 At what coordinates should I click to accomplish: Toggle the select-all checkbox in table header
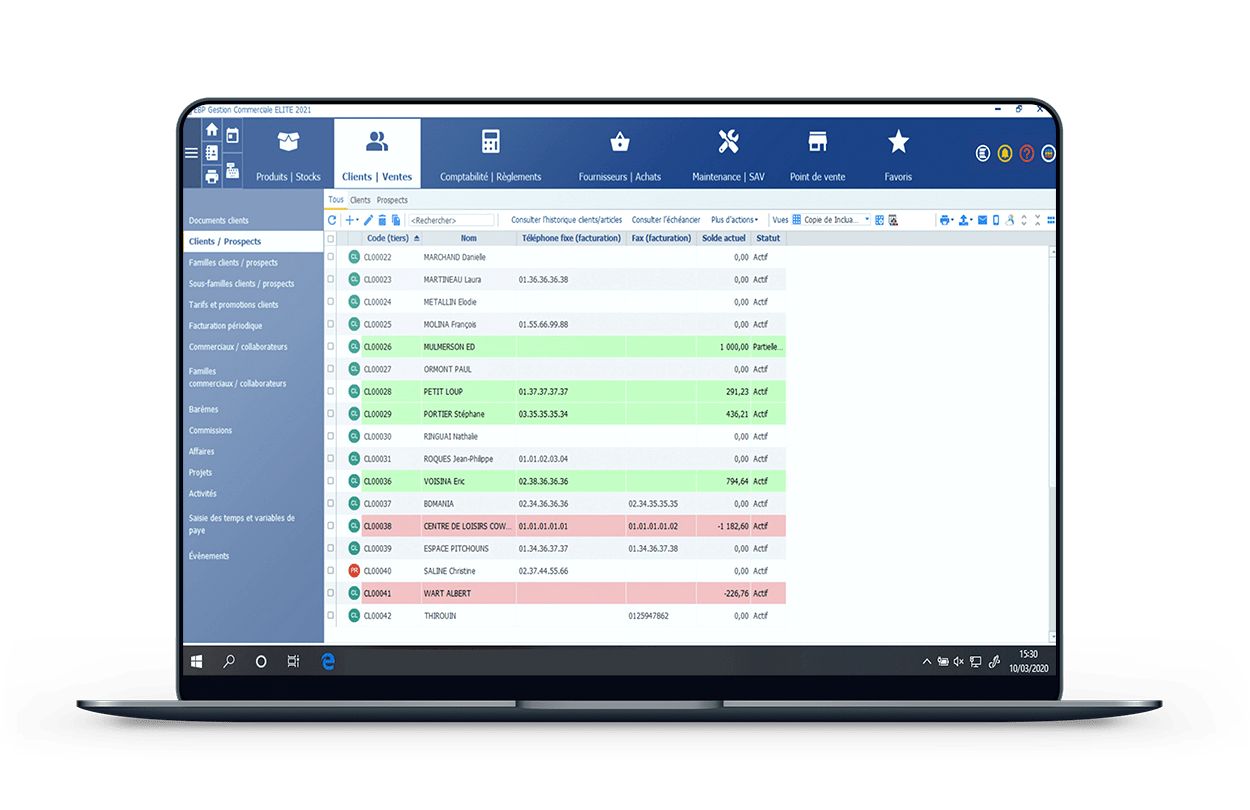(331, 239)
